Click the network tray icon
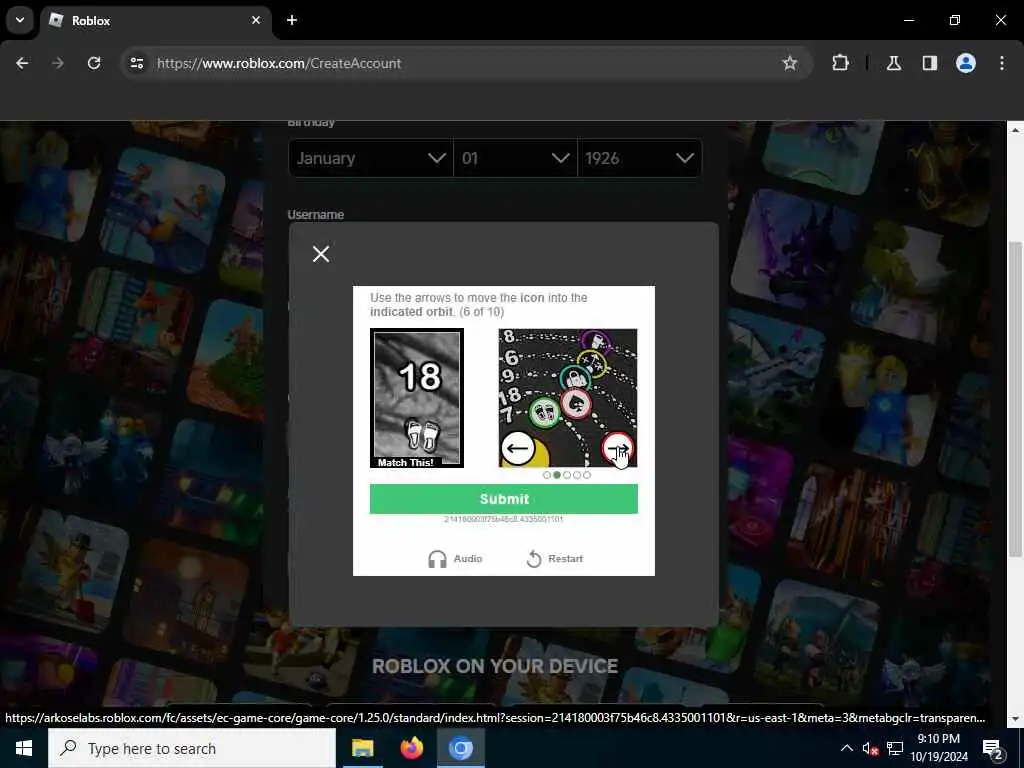The width and height of the screenshot is (1024, 768). coord(895,748)
